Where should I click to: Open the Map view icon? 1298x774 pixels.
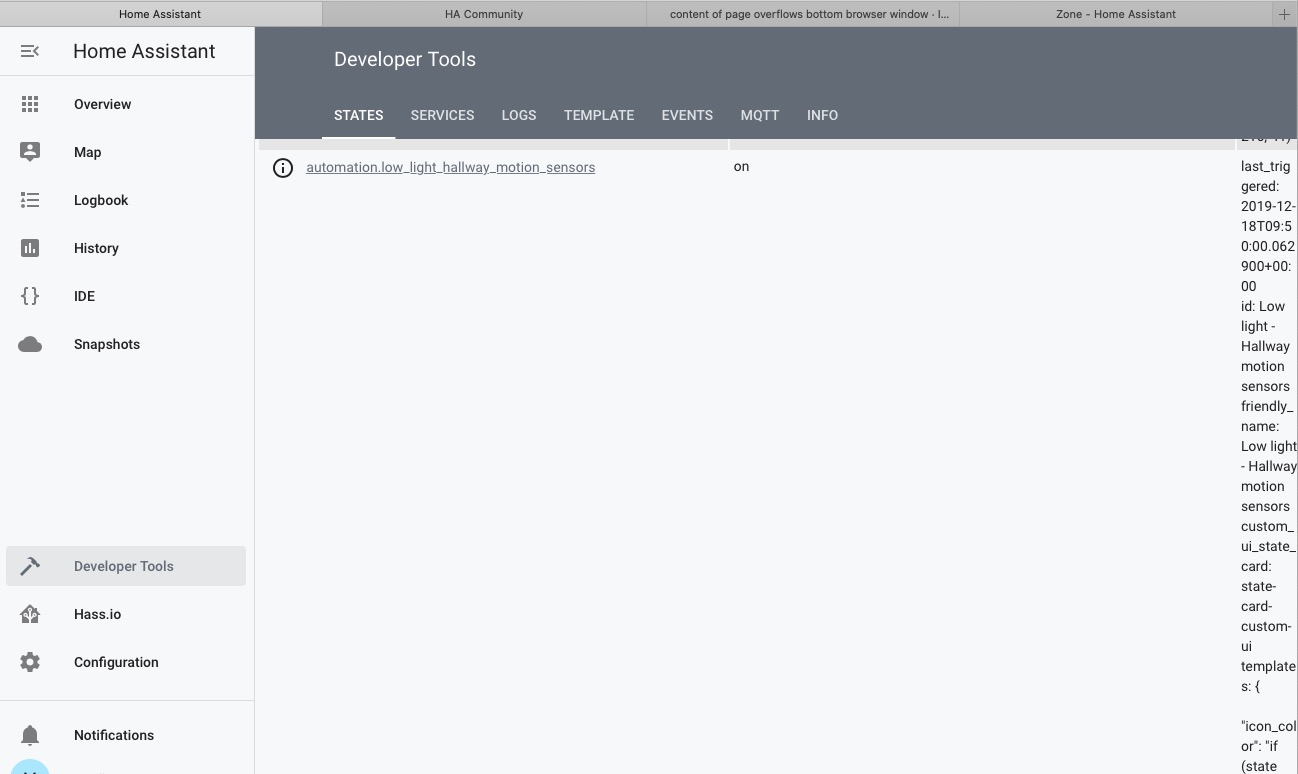30,152
